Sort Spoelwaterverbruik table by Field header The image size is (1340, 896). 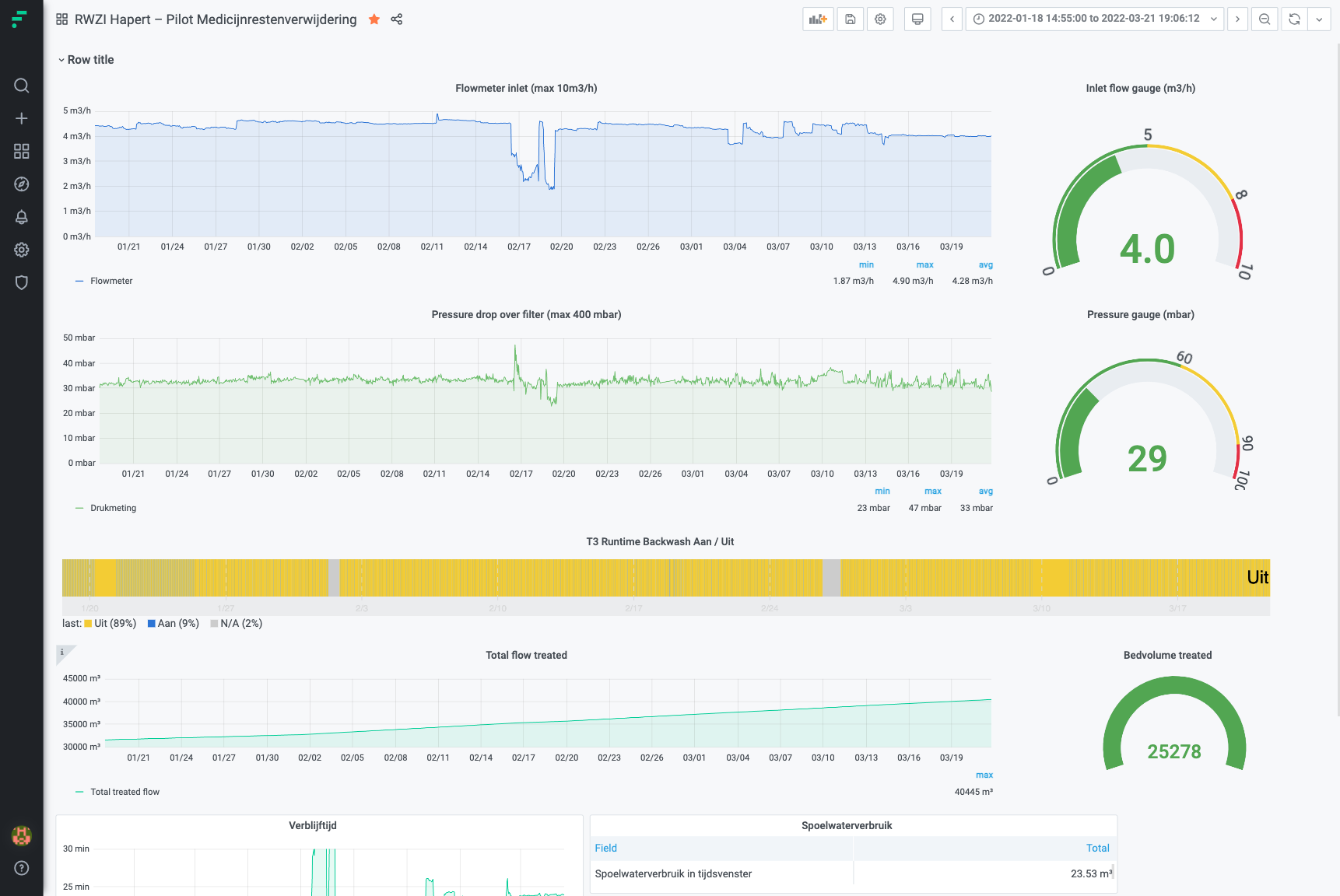tap(606, 849)
